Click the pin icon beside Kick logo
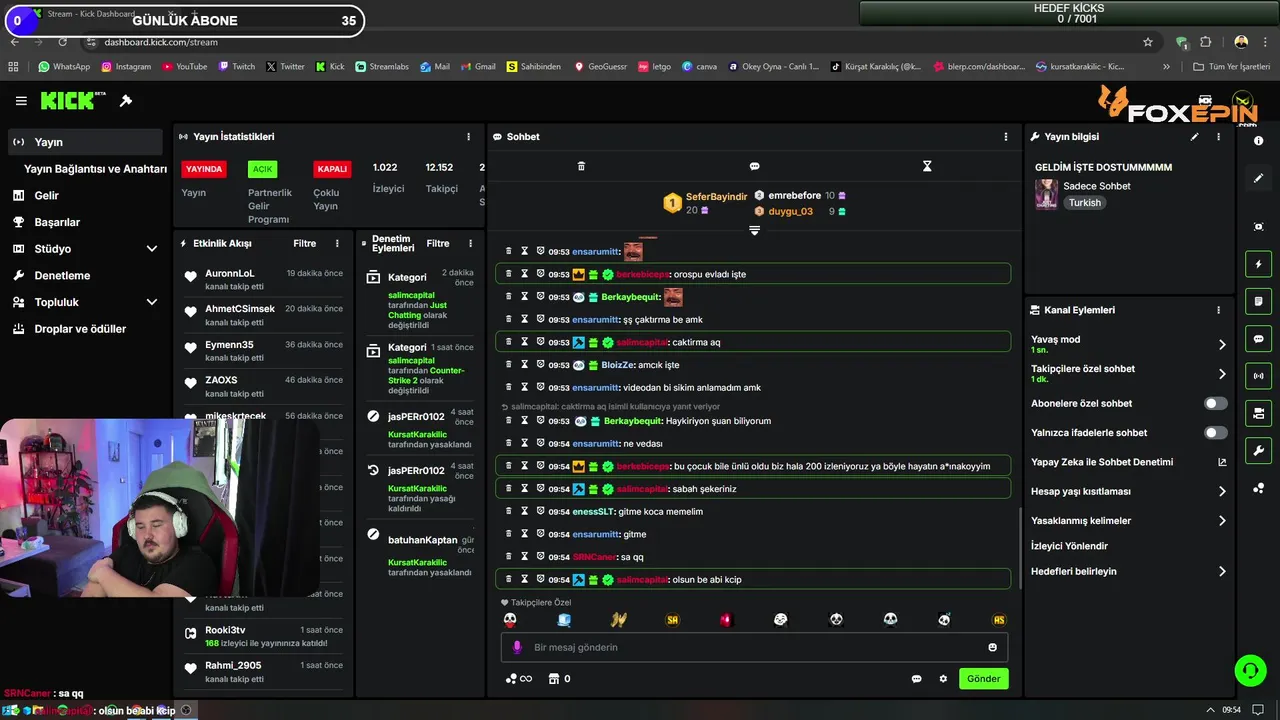1280x720 pixels. point(126,101)
